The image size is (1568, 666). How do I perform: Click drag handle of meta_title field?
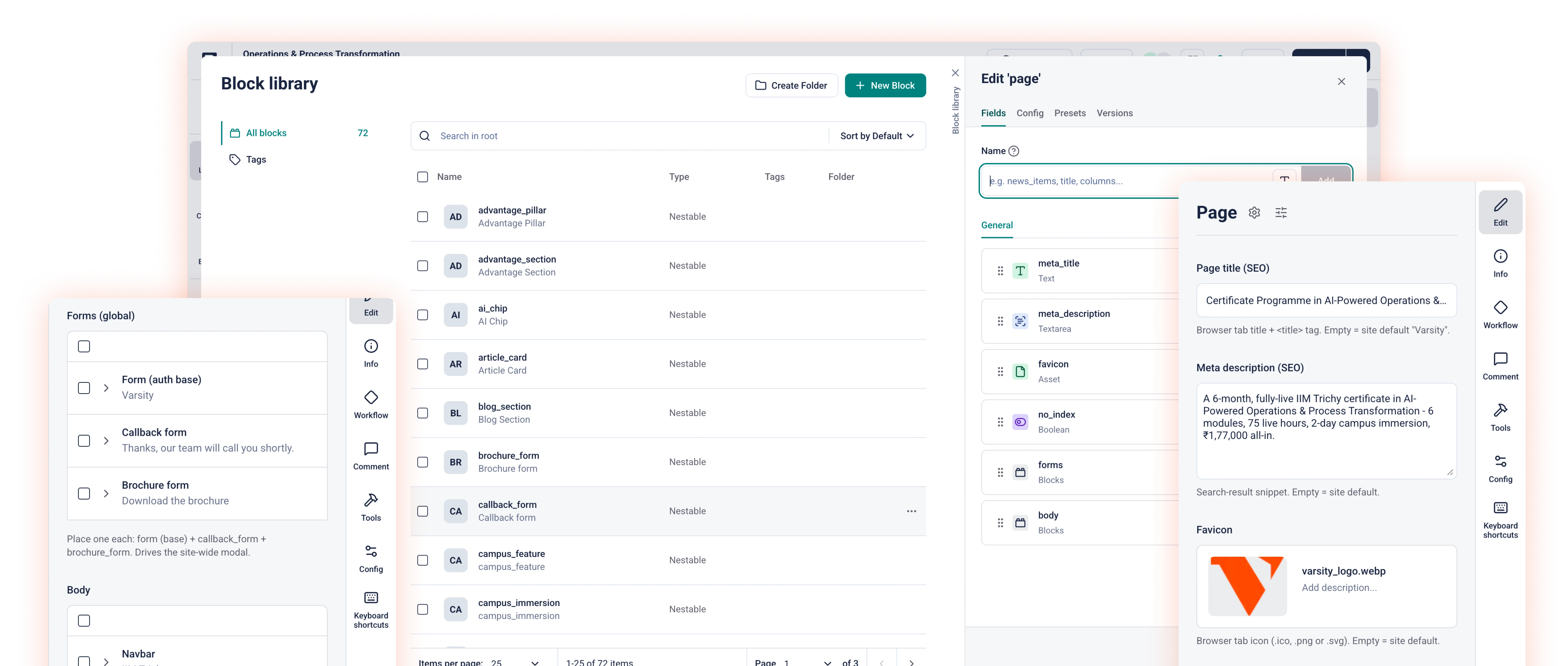1000,270
